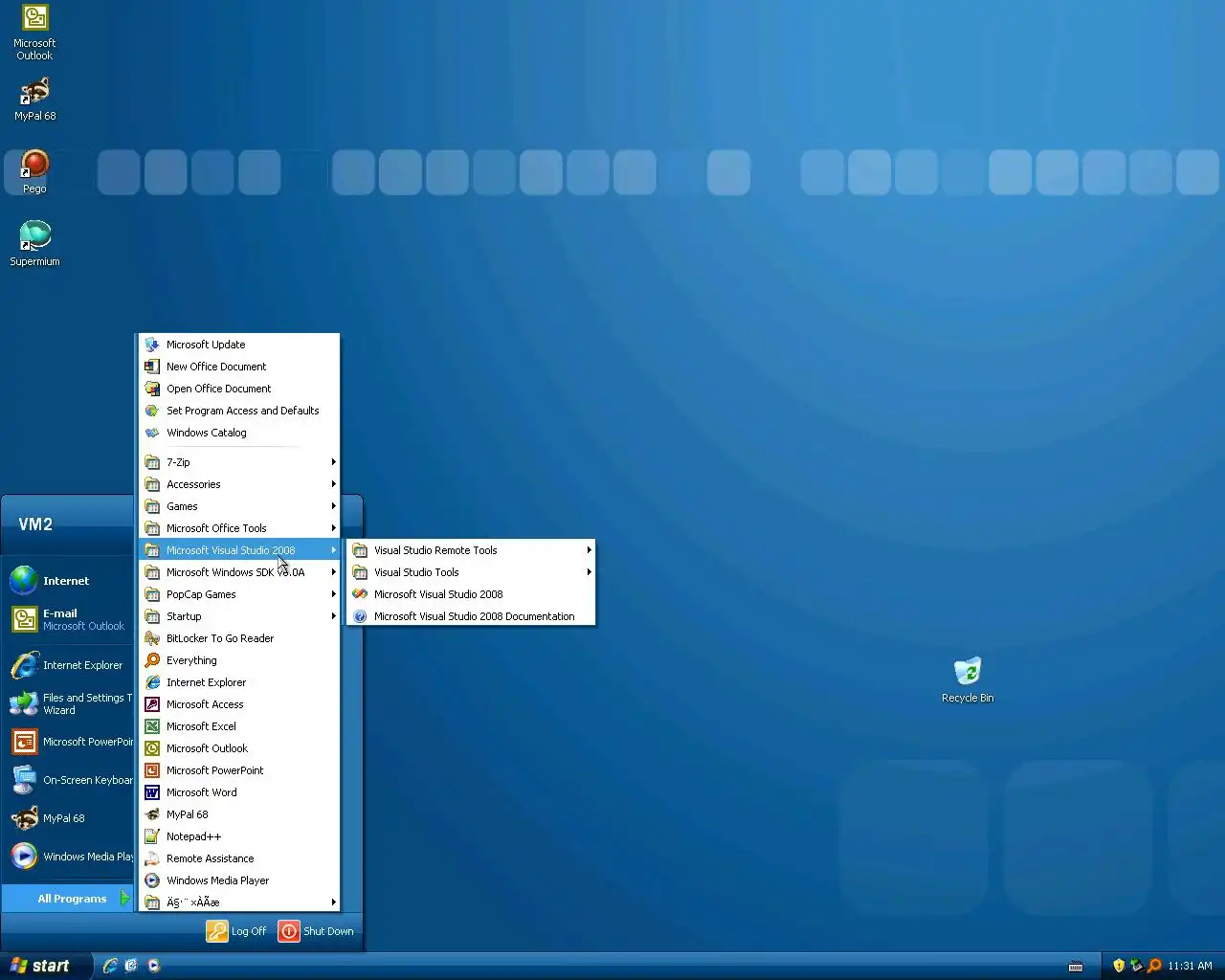Click the Shut Down button
The width and height of the screenshot is (1225, 980).
click(x=316, y=931)
